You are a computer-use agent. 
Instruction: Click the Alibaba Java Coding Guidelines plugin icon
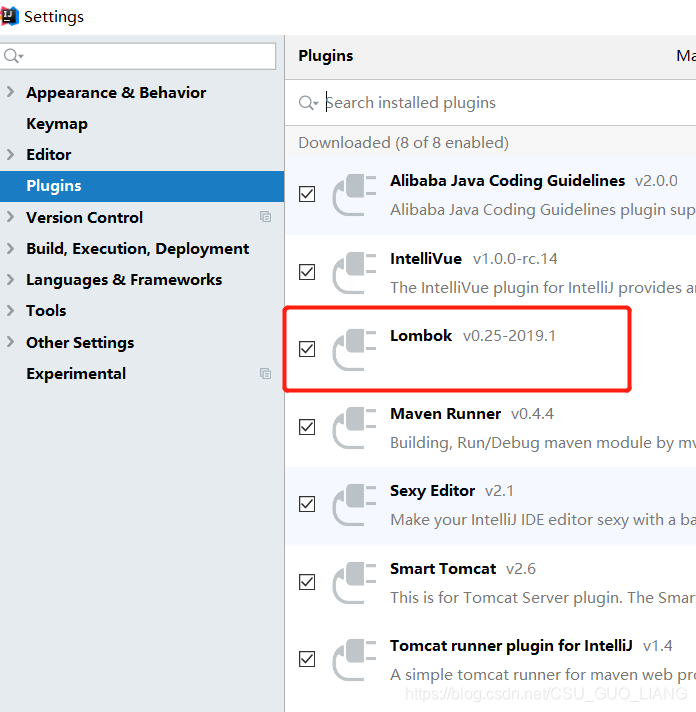354,195
